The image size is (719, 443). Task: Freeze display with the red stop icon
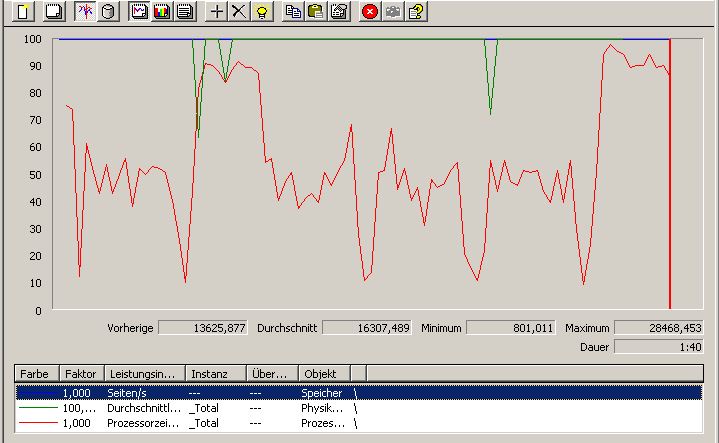click(370, 11)
